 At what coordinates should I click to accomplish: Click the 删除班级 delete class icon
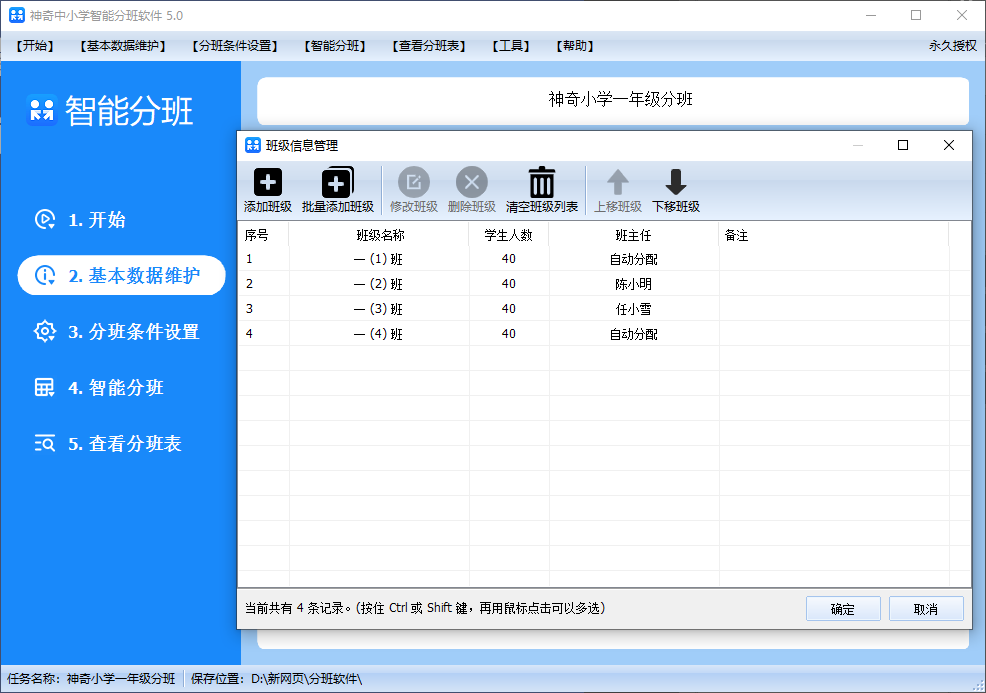click(x=472, y=183)
